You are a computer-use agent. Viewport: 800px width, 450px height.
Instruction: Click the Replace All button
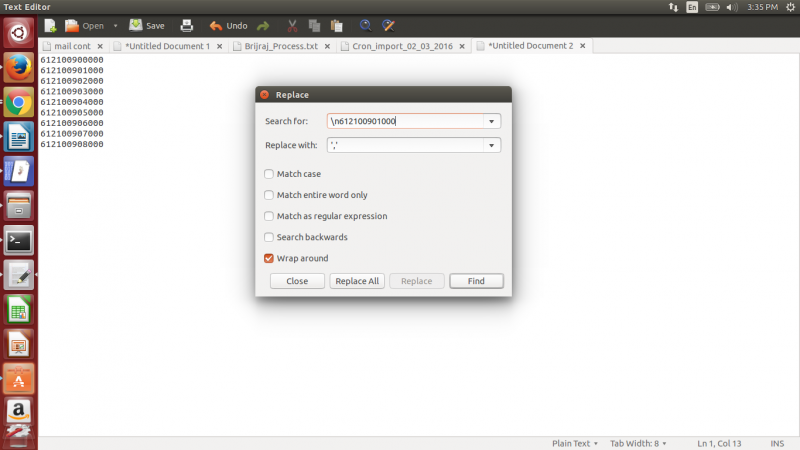click(x=357, y=281)
